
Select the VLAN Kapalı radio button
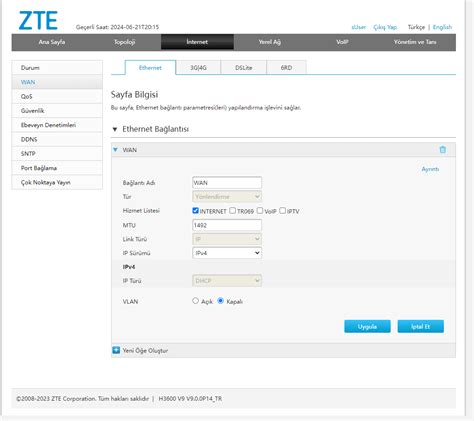point(220,301)
